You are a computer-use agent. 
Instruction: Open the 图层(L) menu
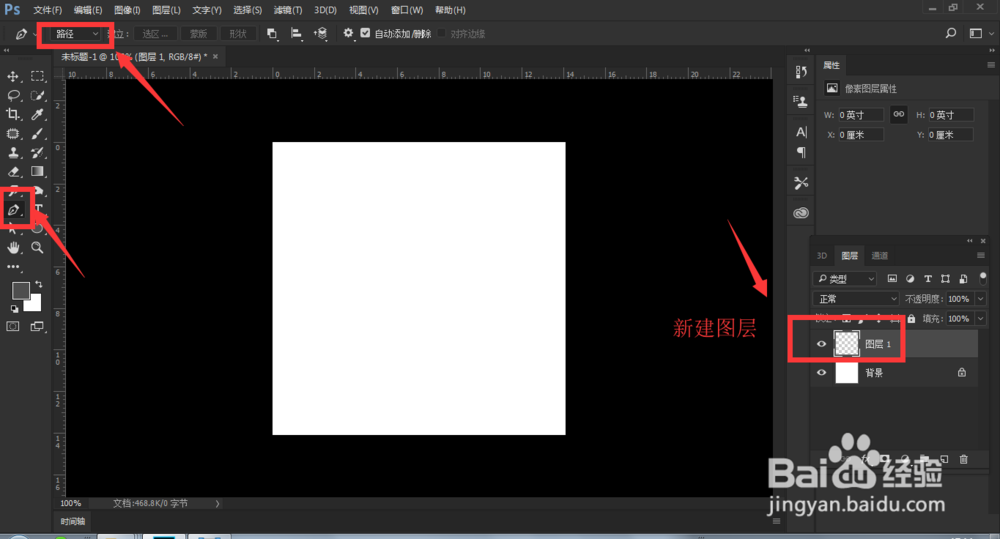166,10
